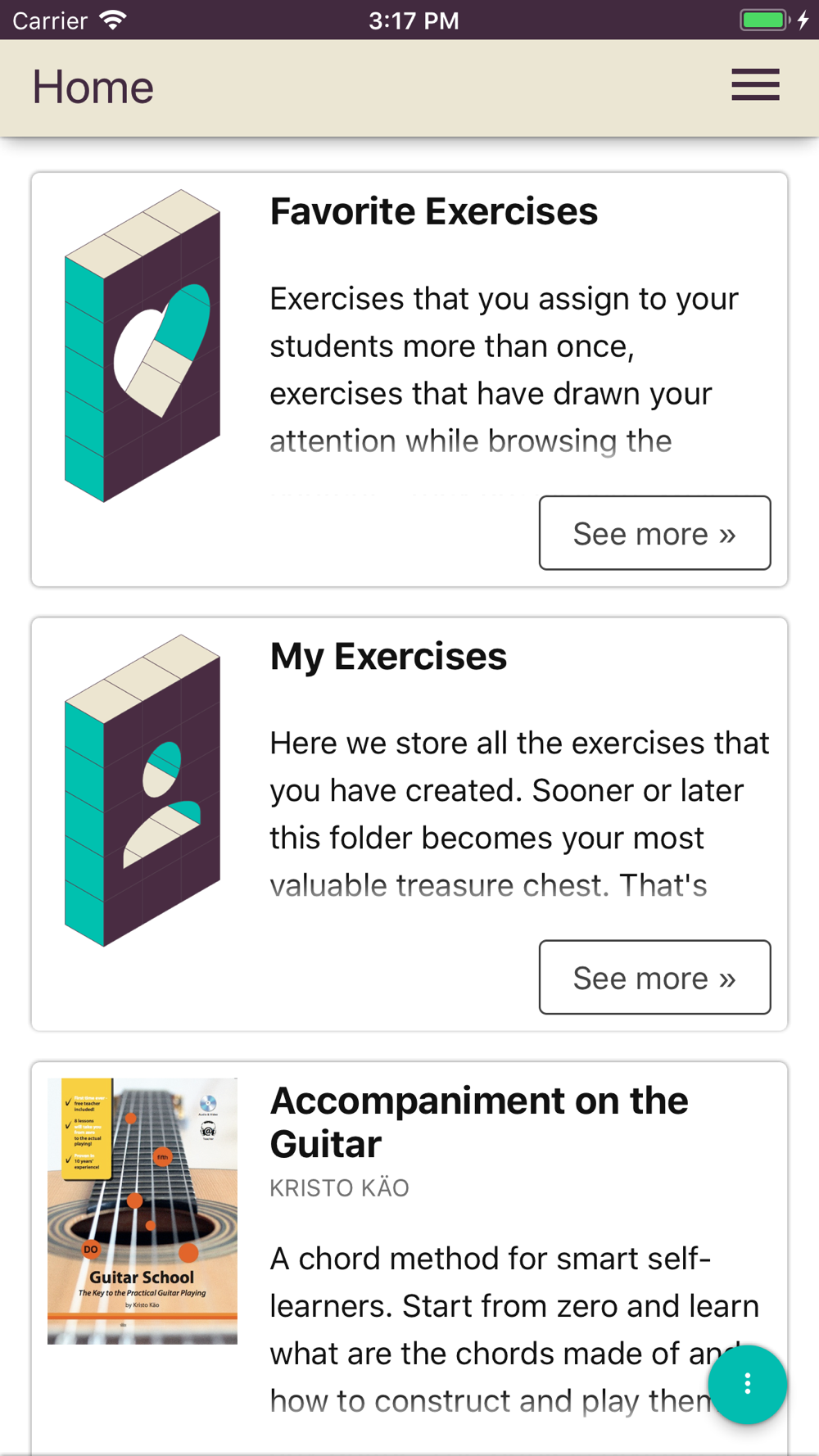Tap the My Exercises person folder icon

(143, 790)
